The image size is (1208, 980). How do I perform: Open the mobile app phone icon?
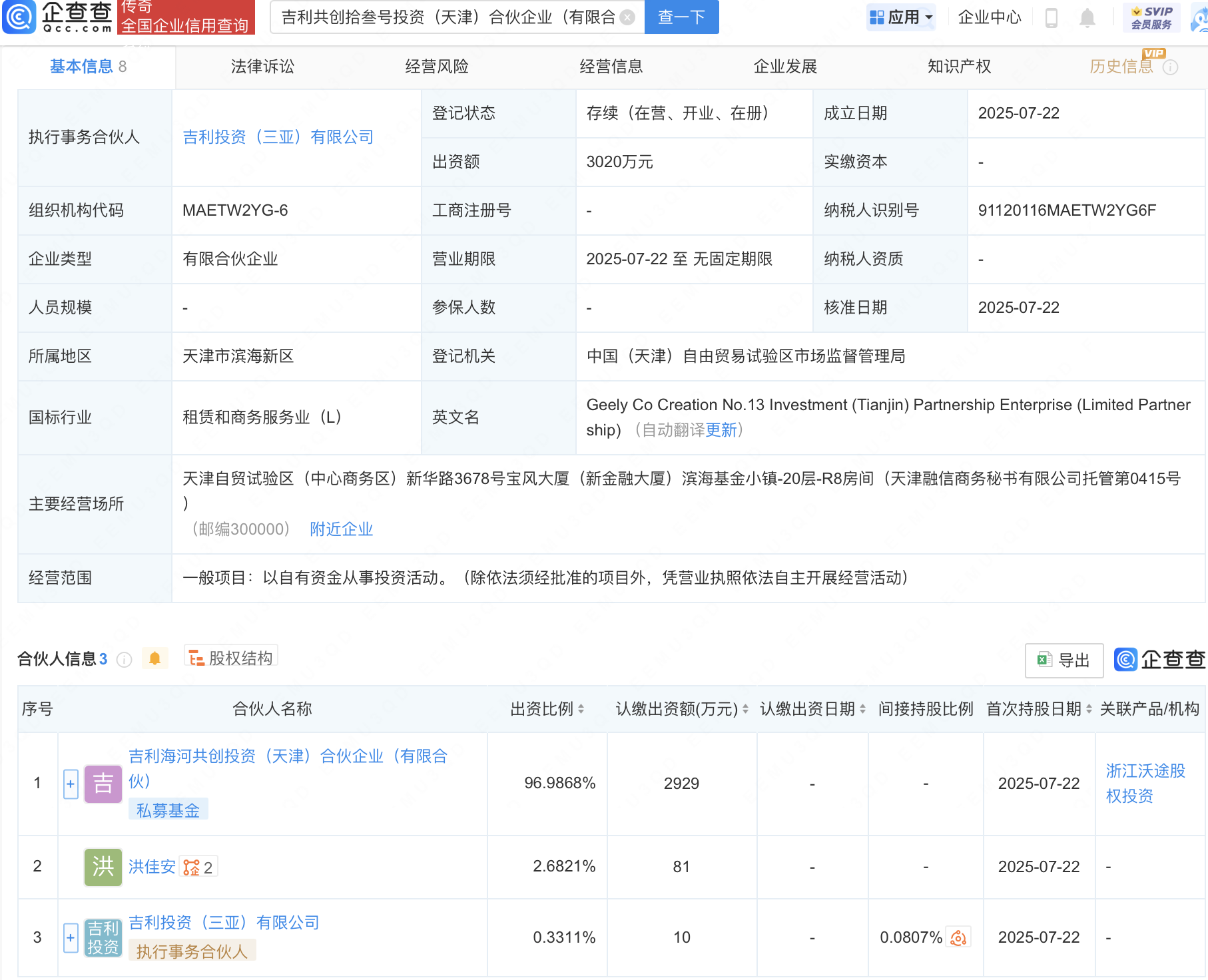tap(1052, 17)
